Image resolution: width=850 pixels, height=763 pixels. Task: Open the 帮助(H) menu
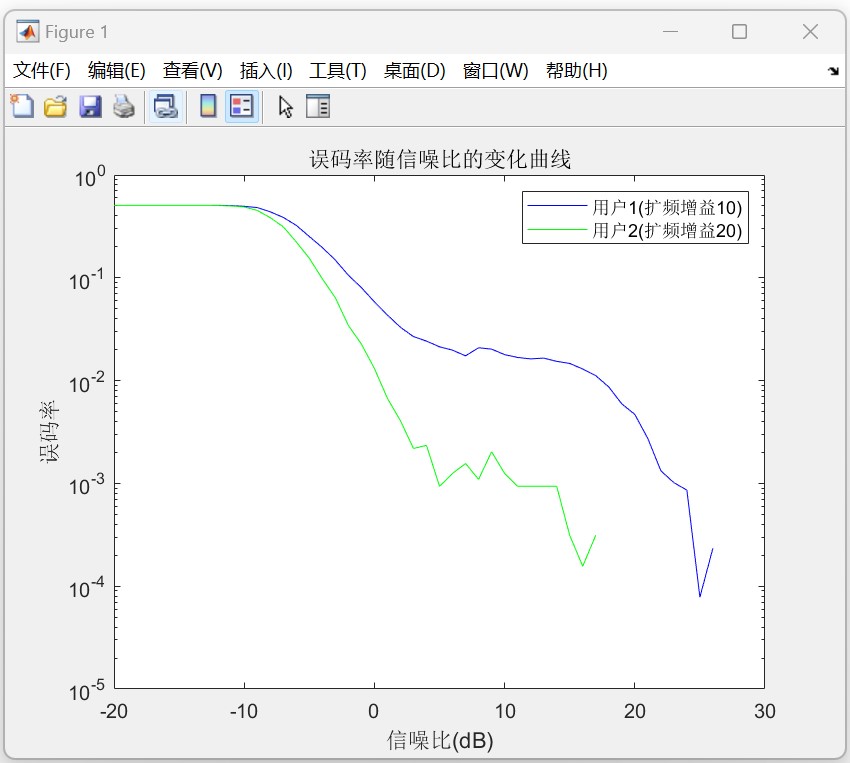576,70
